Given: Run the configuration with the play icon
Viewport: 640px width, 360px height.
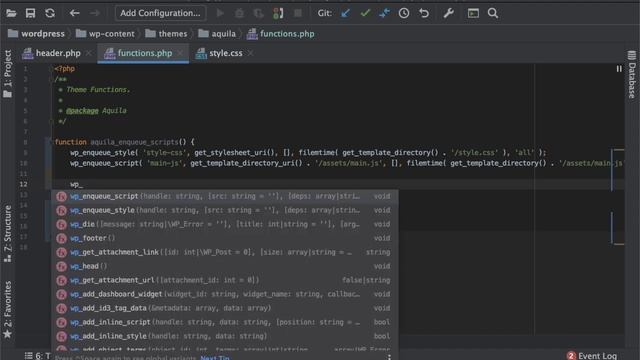Looking at the screenshot, I should [x=220, y=13].
